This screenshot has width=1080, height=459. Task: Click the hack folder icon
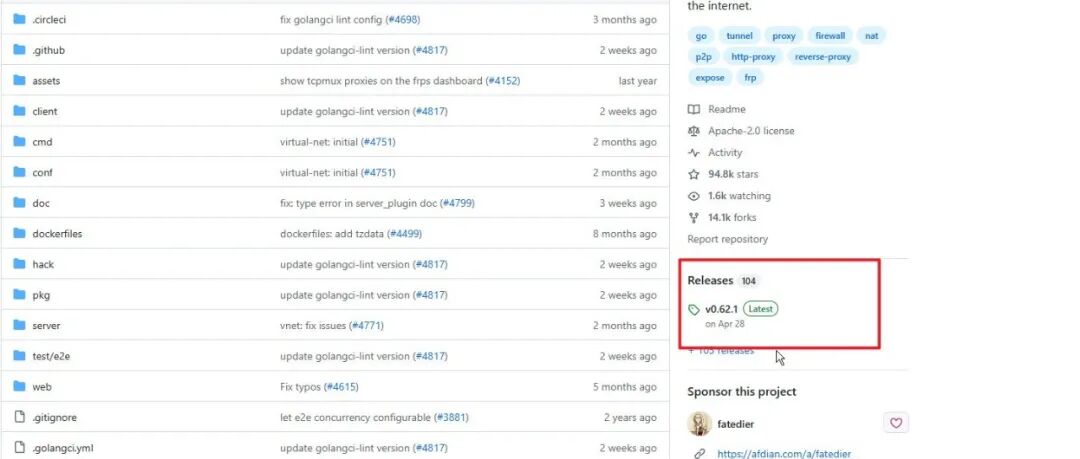[19, 264]
